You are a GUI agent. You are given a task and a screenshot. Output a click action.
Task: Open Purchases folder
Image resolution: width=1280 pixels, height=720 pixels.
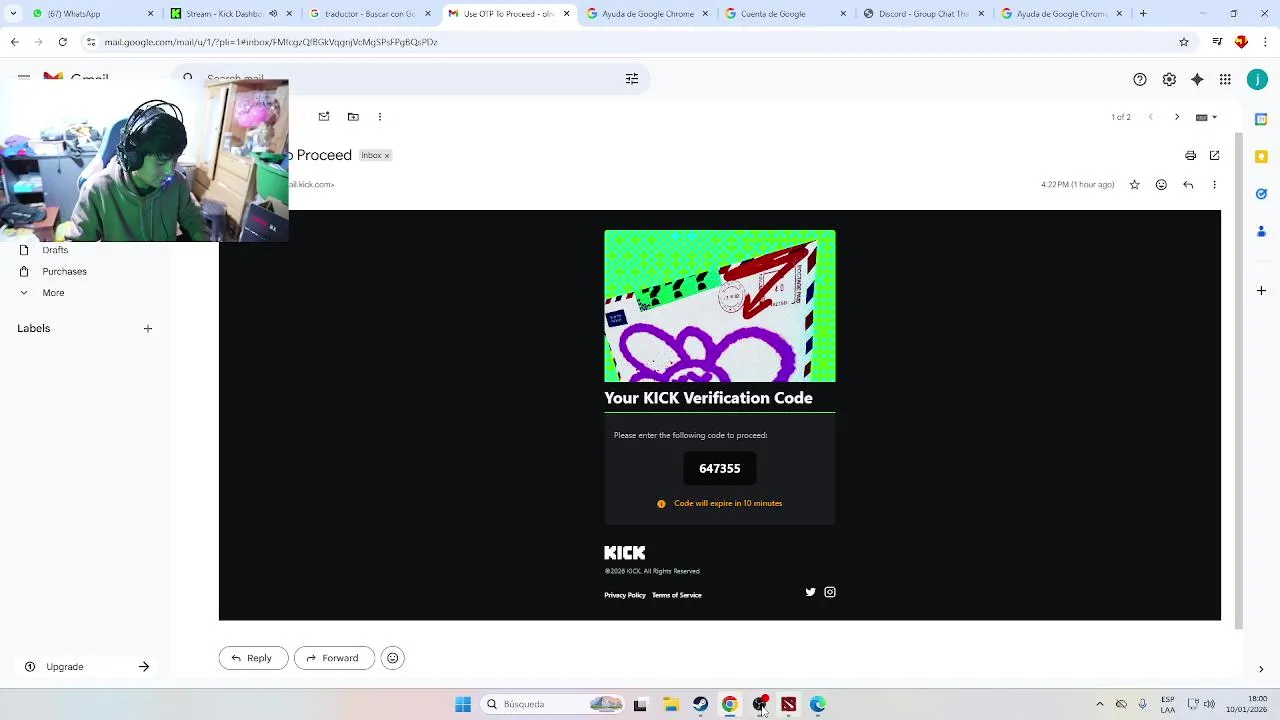[x=64, y=272]
